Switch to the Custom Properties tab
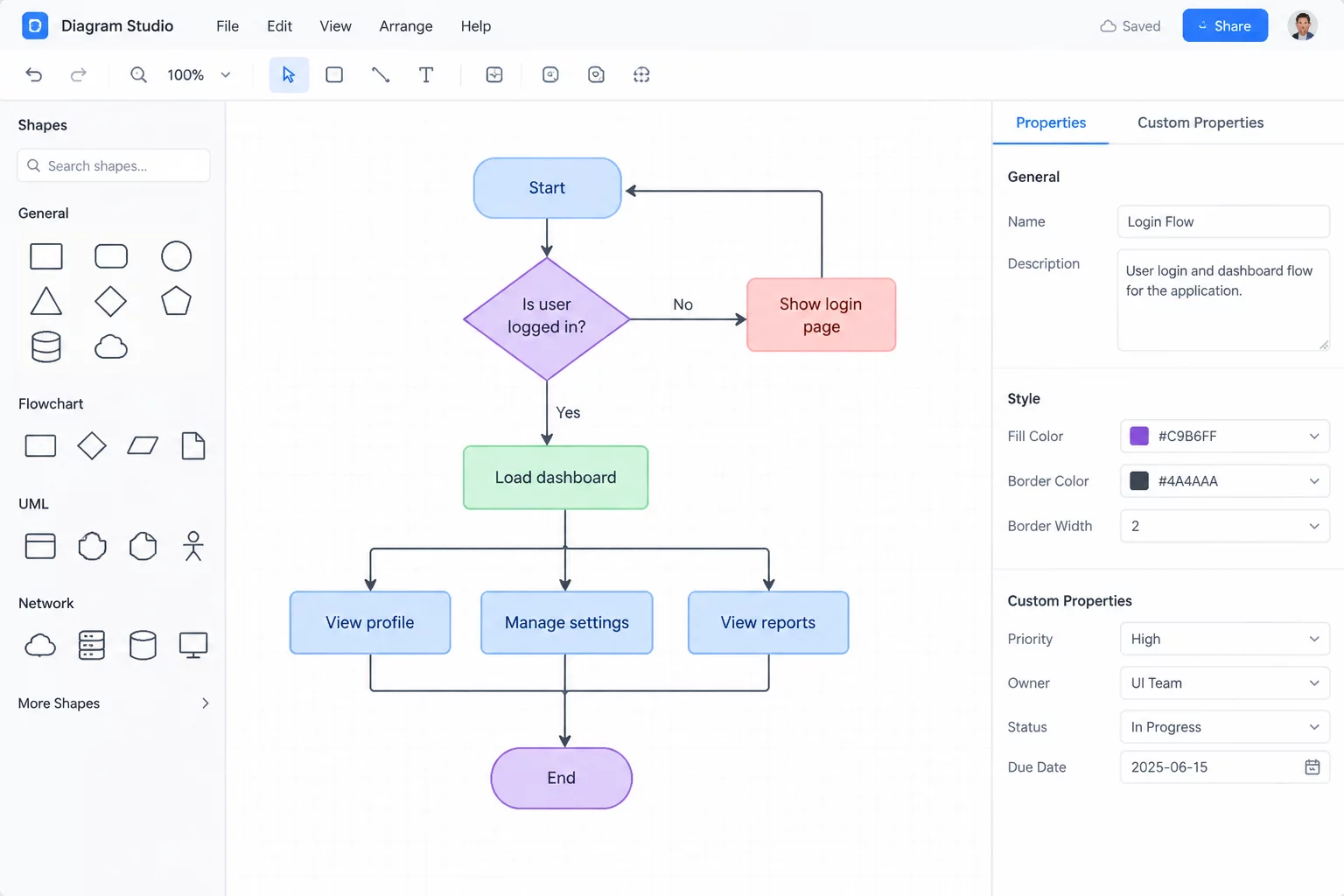This screenshot has height=896, width=1344. [1200, 122]
